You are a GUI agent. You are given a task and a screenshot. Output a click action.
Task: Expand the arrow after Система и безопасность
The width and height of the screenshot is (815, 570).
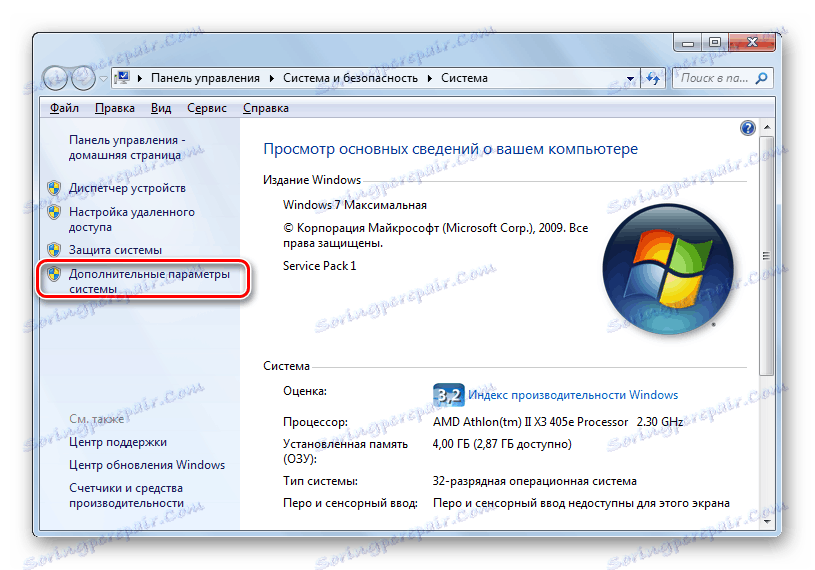430,78
